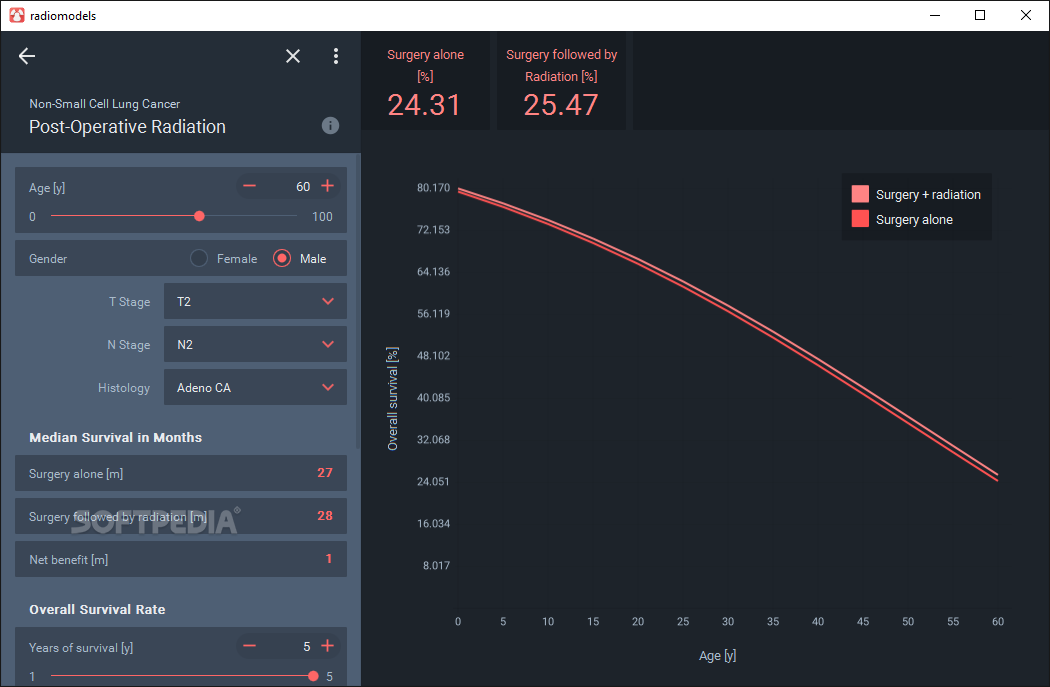
Task: Select the Female gender radio button
Action: pos(199,258)
